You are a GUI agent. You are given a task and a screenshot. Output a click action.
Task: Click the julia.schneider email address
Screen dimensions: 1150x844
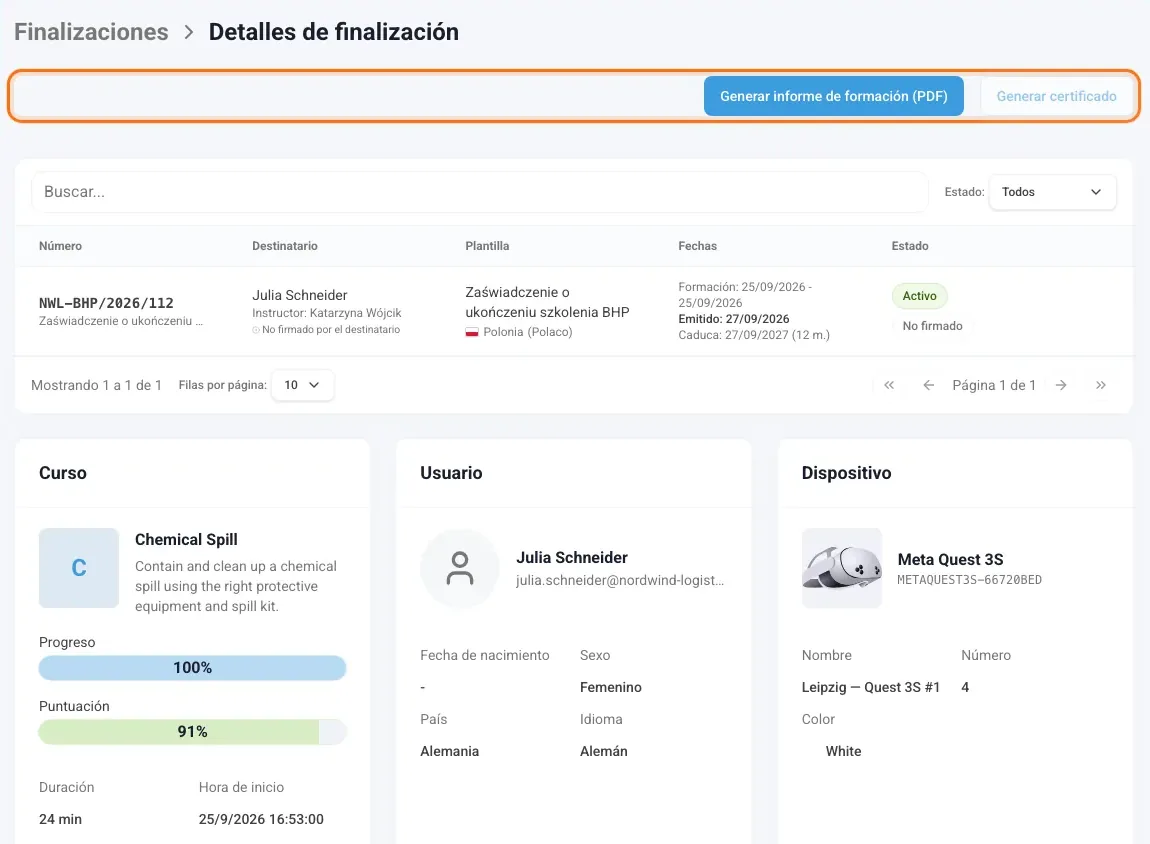tap(620, 580)
